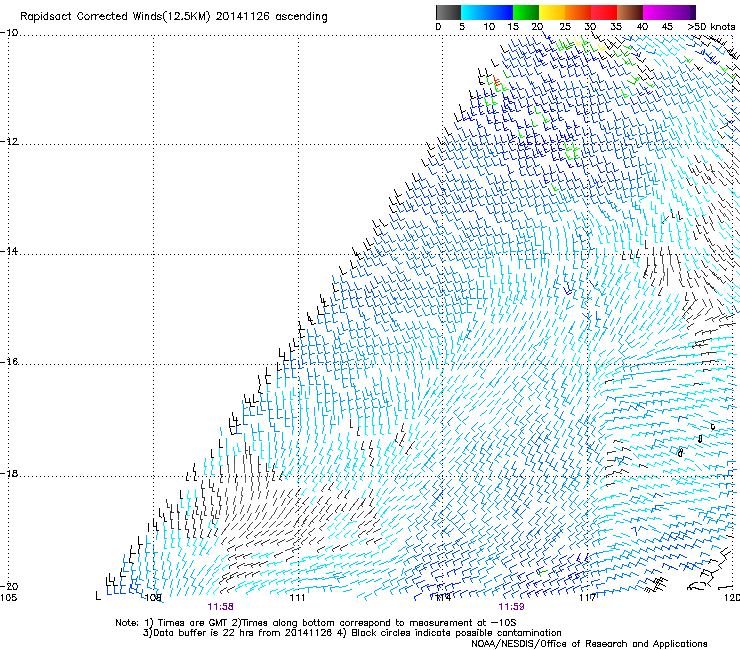740x650 pixels.
Task: Click the lone green wind barb near the bottom edge
Action: [x=542, y=573]
